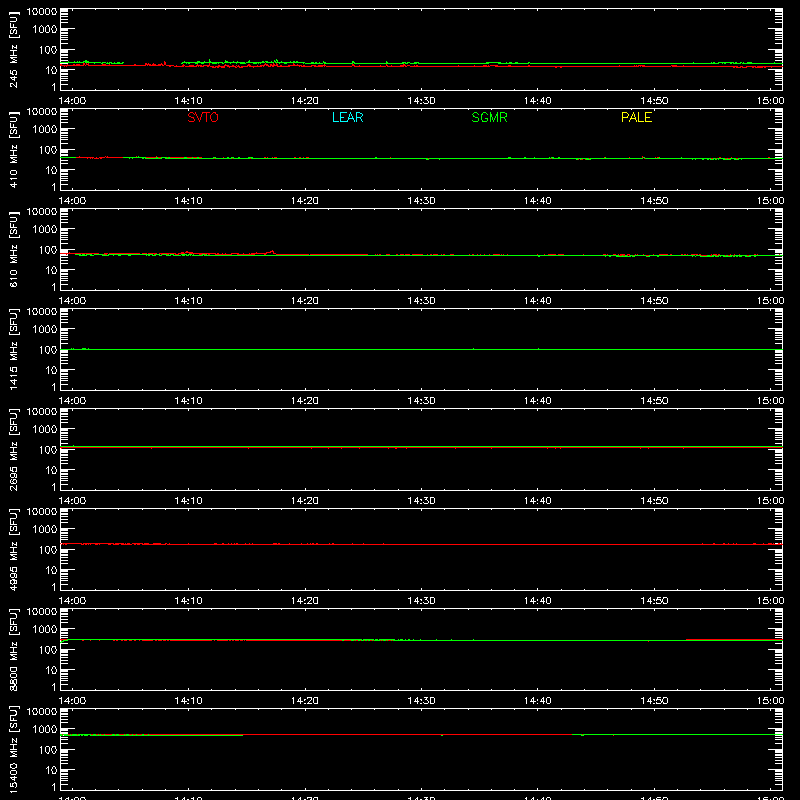Click the red bump on the 610 MHz trace

[x=272, y=252]
